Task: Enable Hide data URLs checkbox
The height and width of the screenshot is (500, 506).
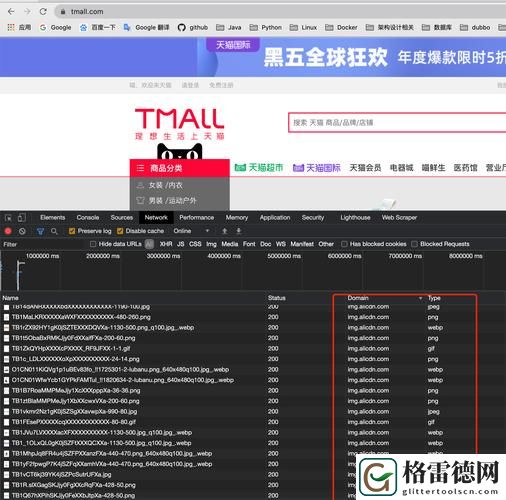Action: 93,244
